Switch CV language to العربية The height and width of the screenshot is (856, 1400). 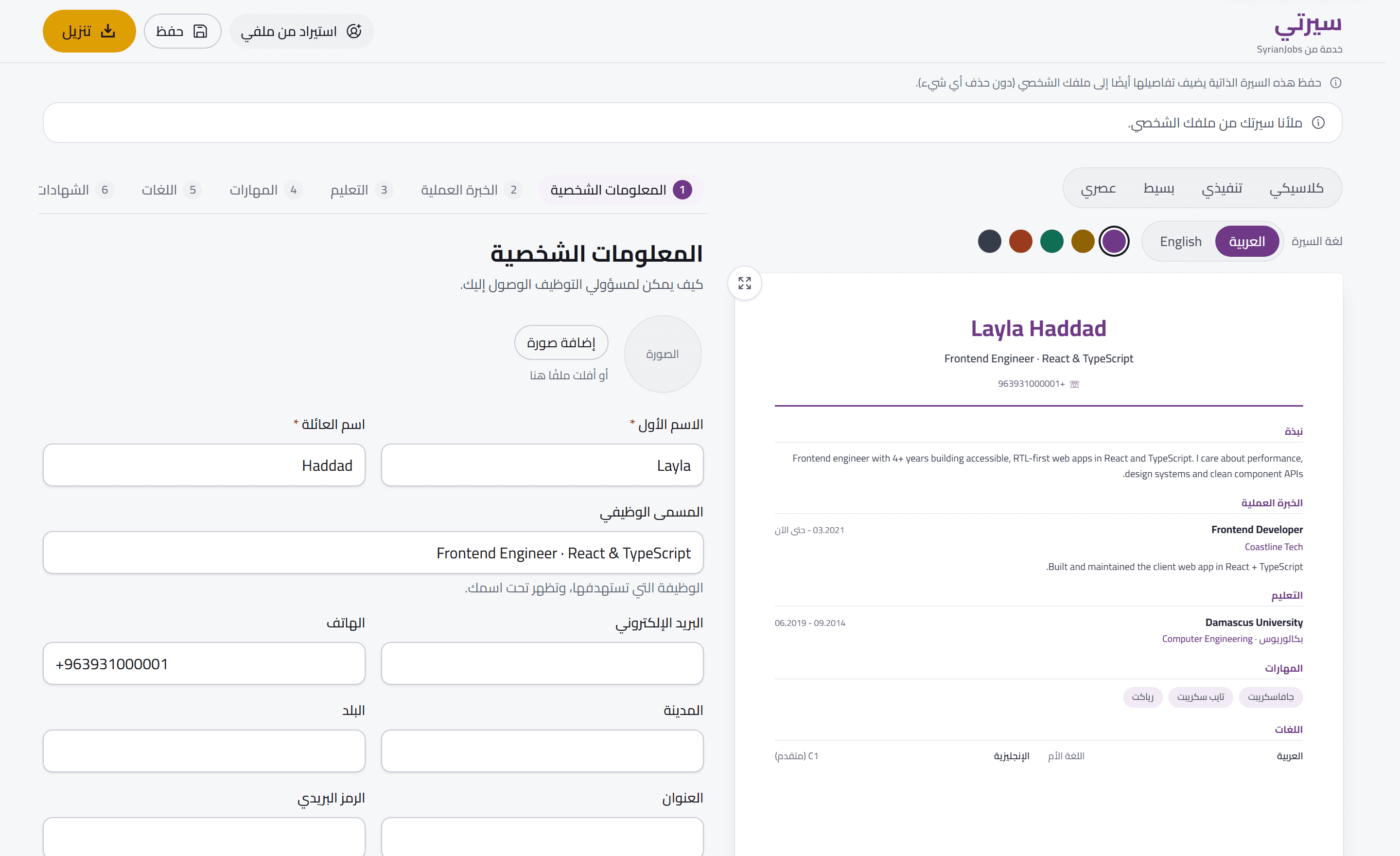(x=1246, y=242)
